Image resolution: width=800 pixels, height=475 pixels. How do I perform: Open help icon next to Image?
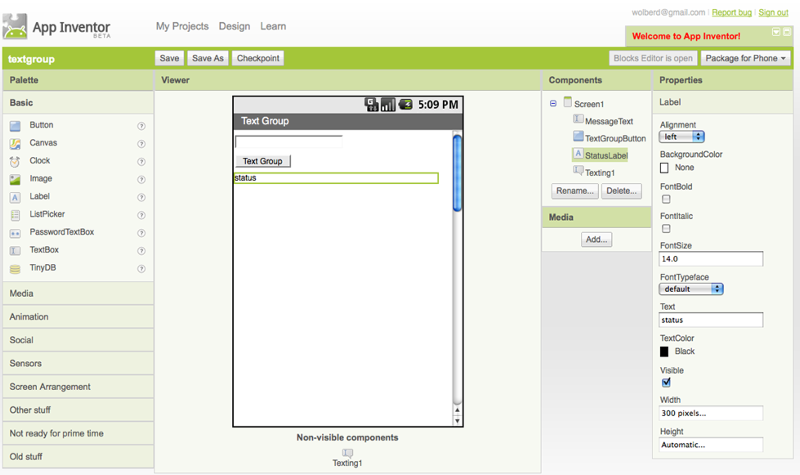tap(141, 180)
